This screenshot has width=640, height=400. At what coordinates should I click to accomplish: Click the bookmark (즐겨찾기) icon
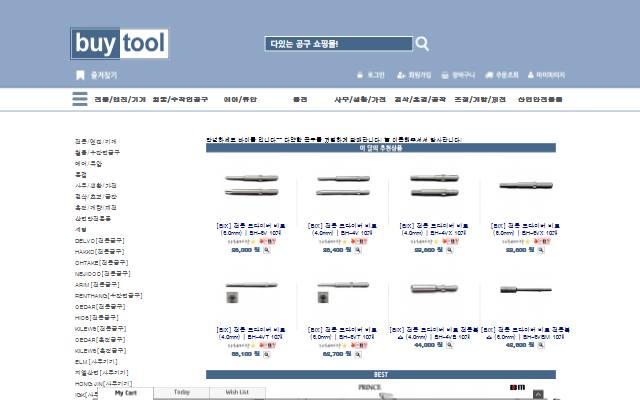[x=80, y=75]
